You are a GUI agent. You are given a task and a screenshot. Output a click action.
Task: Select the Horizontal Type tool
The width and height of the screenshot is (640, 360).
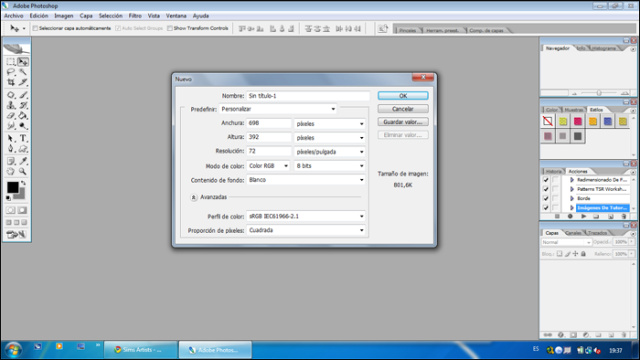23,138
